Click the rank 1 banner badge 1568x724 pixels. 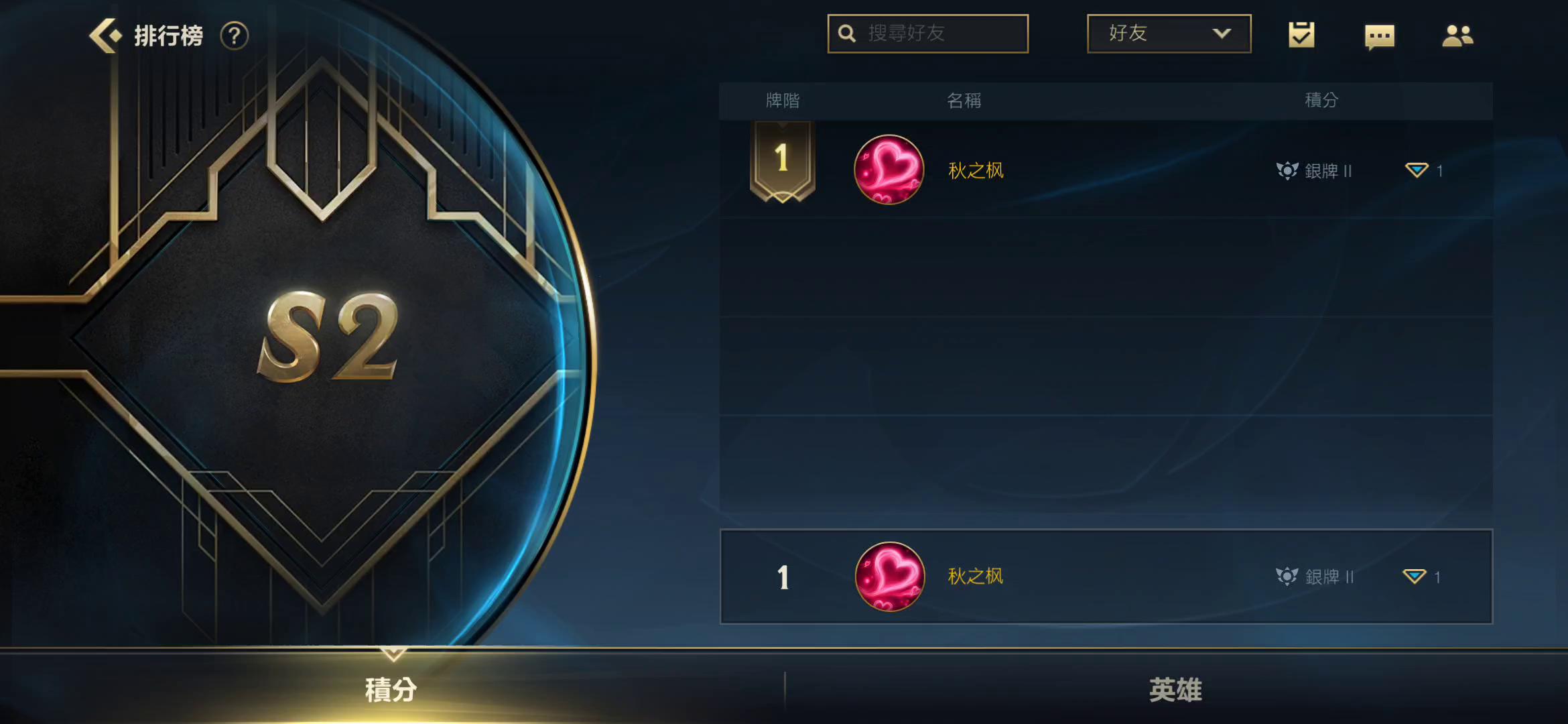(x=782, y=162)
